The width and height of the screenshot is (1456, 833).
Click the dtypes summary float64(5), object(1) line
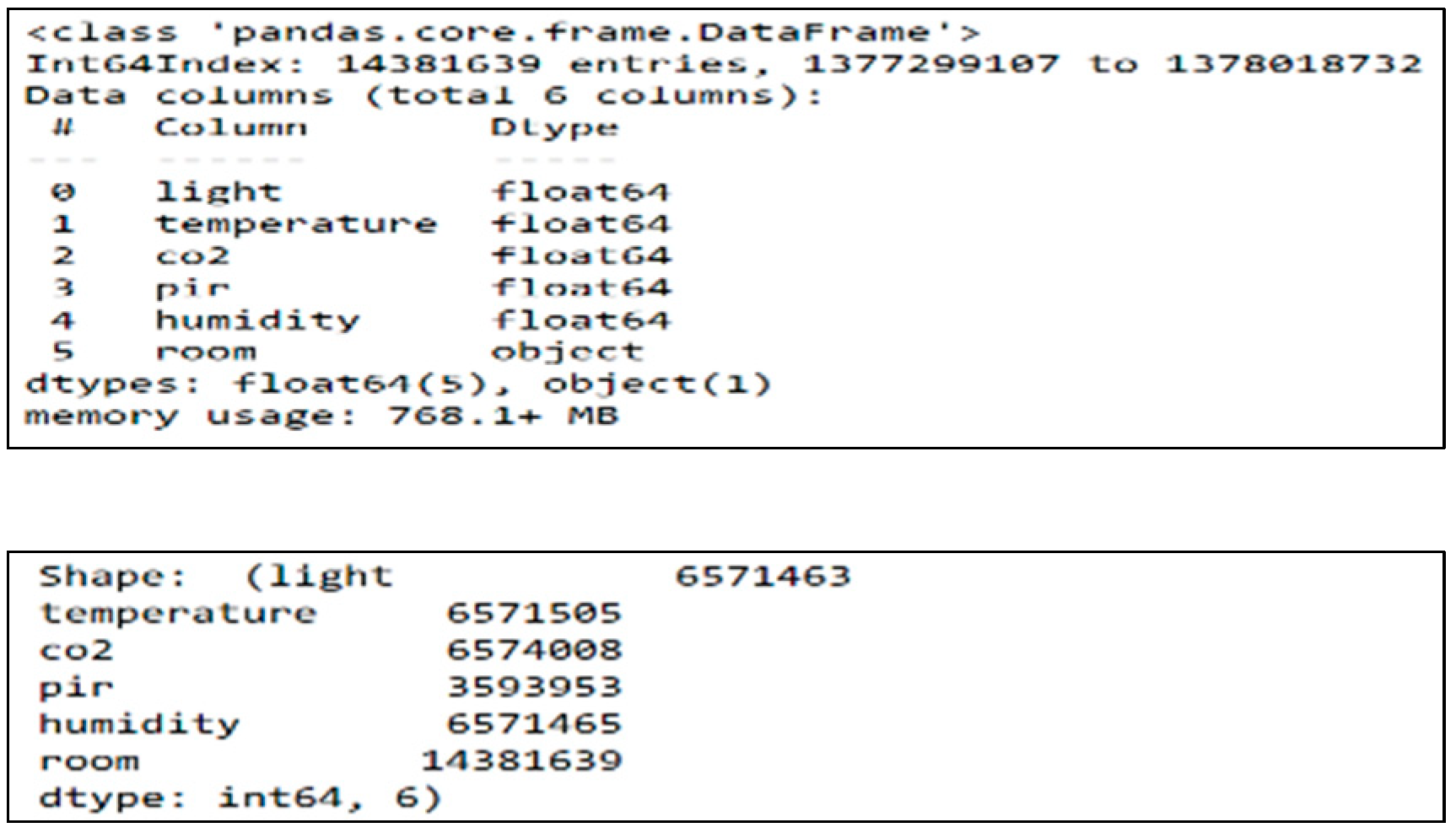tap(397, 384)
